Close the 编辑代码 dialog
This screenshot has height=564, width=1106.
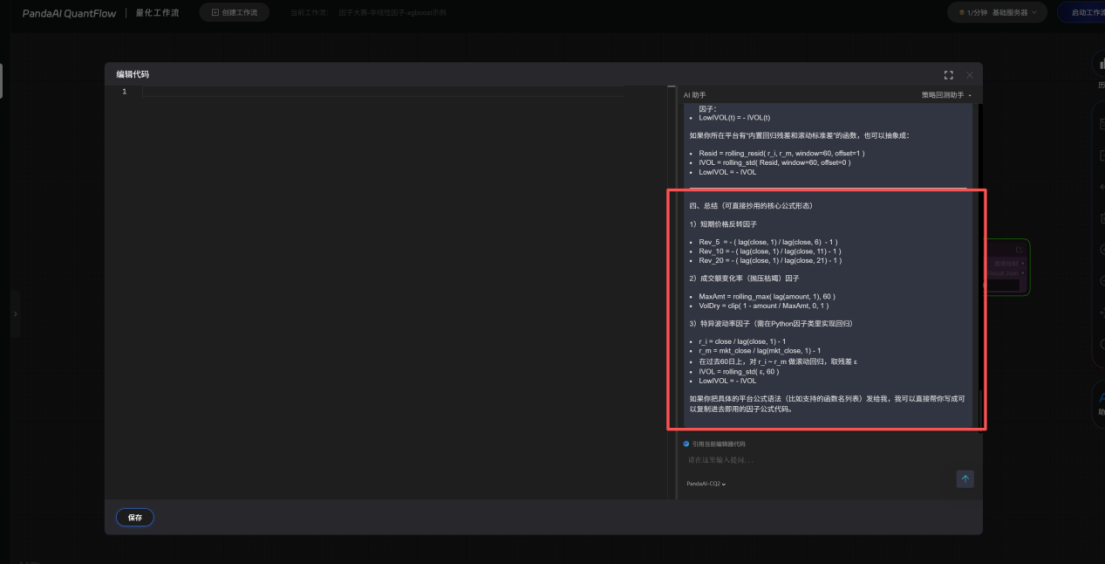tap(969, 75)
